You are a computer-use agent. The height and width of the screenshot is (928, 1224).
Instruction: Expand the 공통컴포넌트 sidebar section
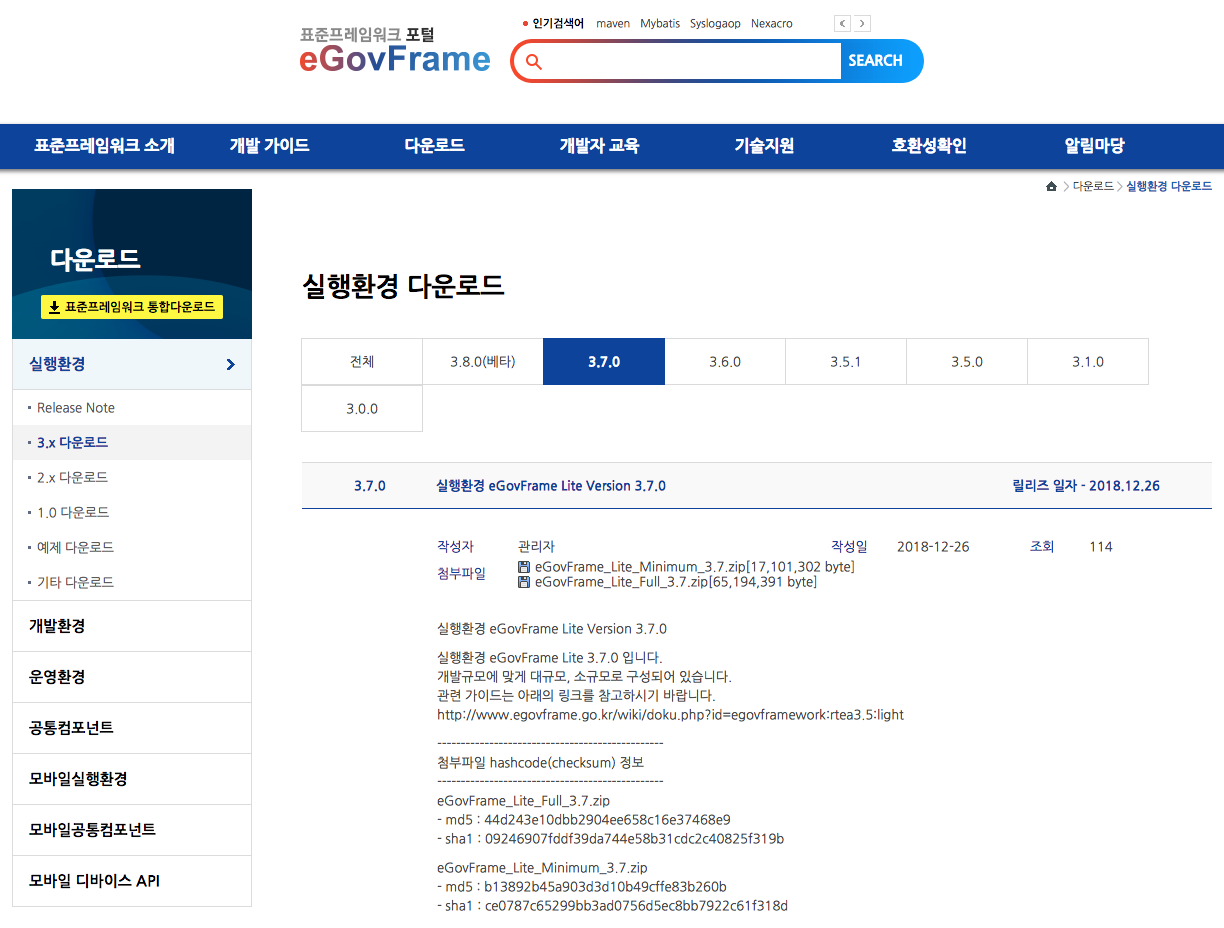[131, 728]
